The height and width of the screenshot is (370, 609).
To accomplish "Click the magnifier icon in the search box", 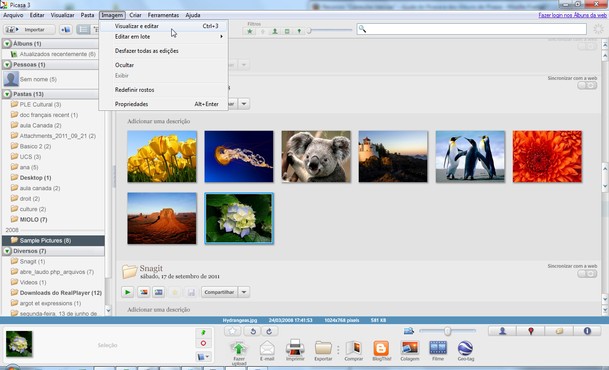I will coord(362,29).
